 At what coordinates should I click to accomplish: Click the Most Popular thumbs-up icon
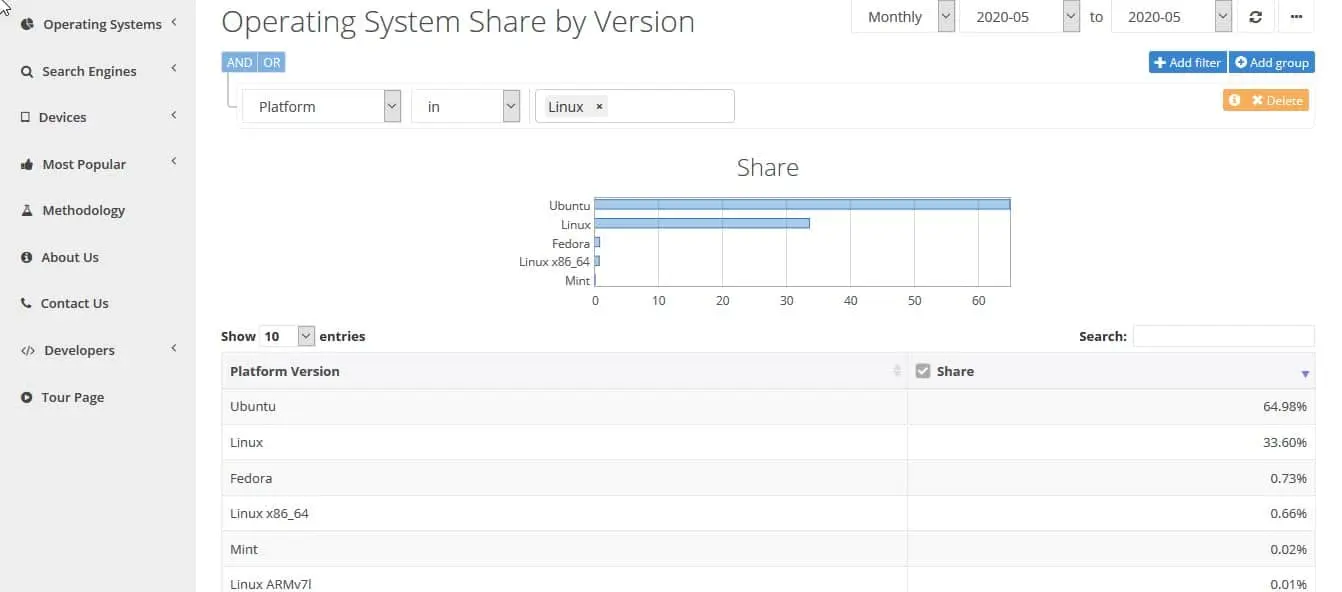point(27,164)
